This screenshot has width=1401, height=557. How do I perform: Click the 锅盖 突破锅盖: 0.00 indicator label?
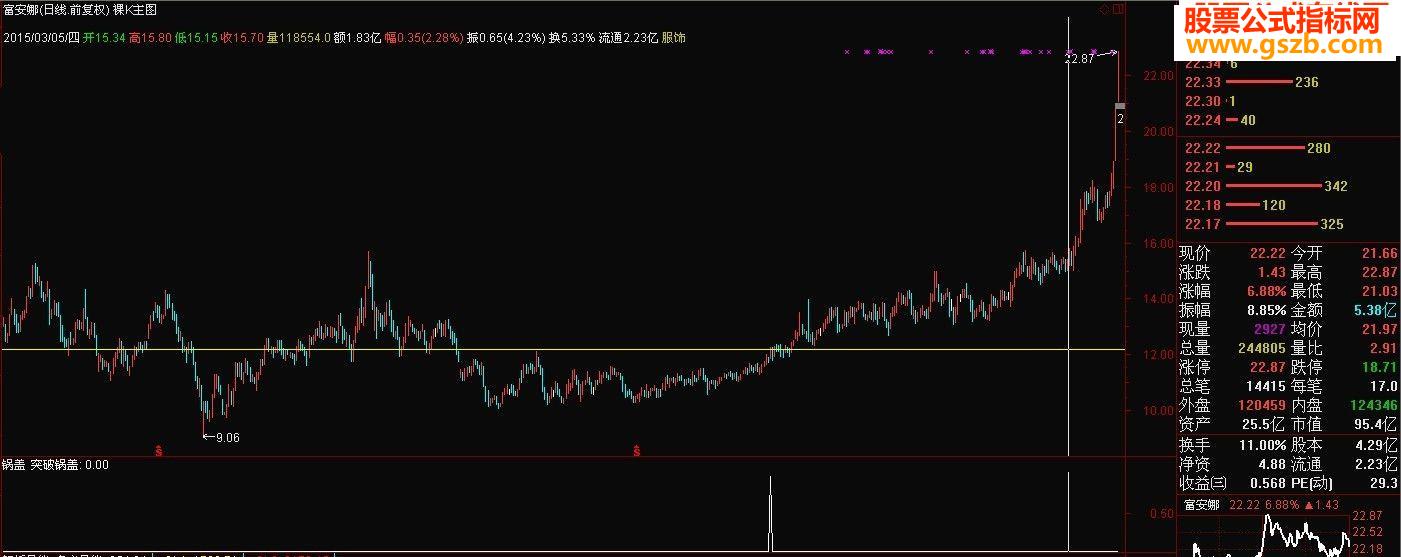pos(55,464)
